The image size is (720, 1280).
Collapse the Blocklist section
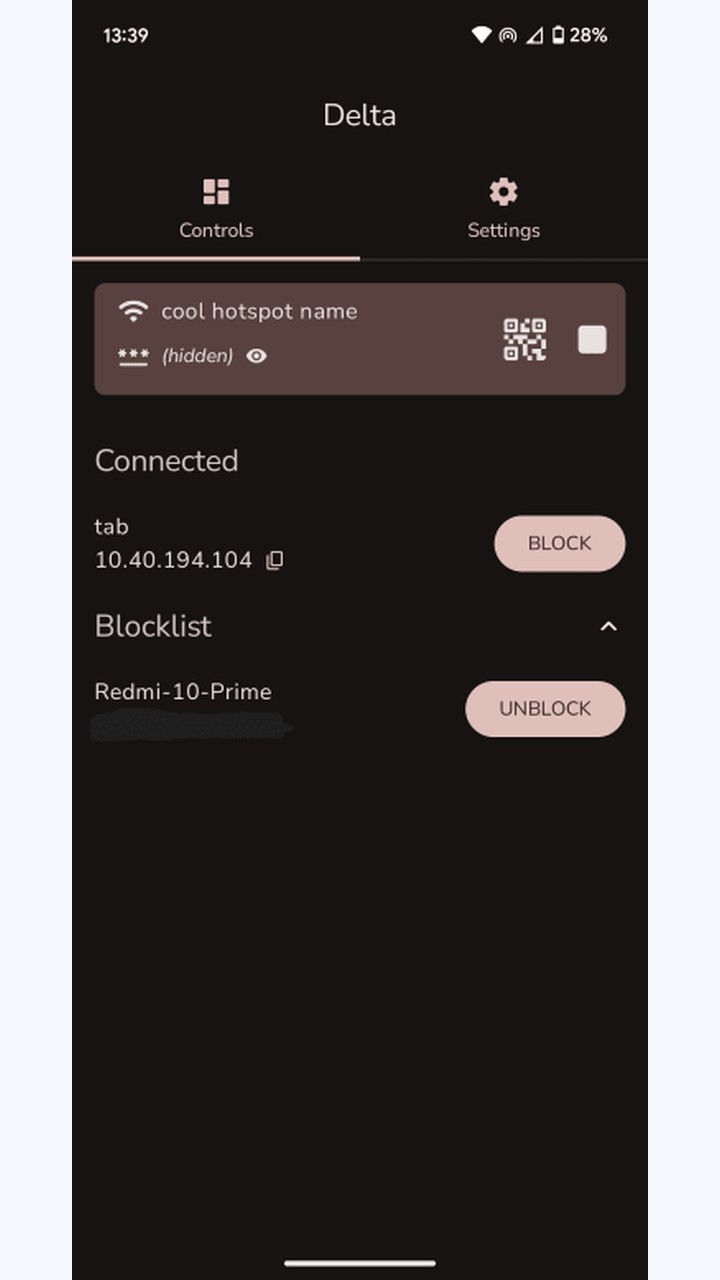(608, 626)
